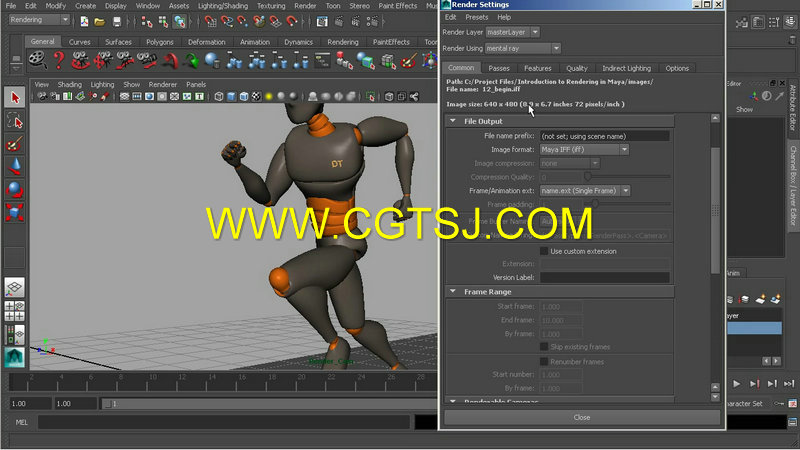Open Image format Maya IFF dropdown
The image size is (800, 450).
tap(584, 149)
